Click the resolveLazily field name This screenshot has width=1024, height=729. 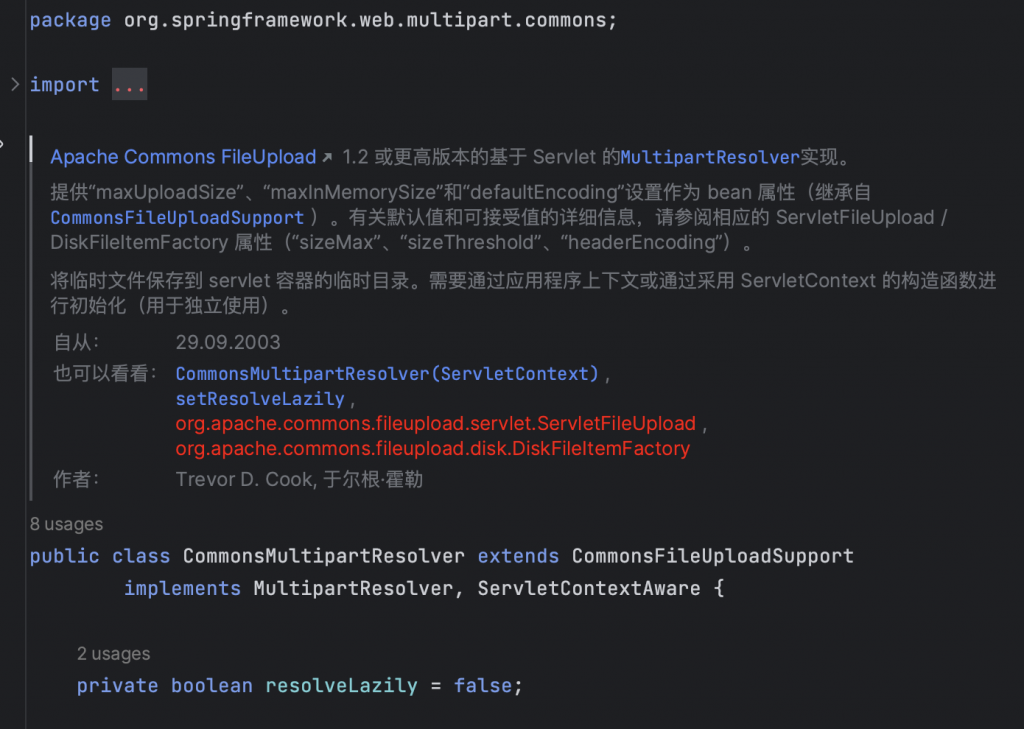pos(341,686)
